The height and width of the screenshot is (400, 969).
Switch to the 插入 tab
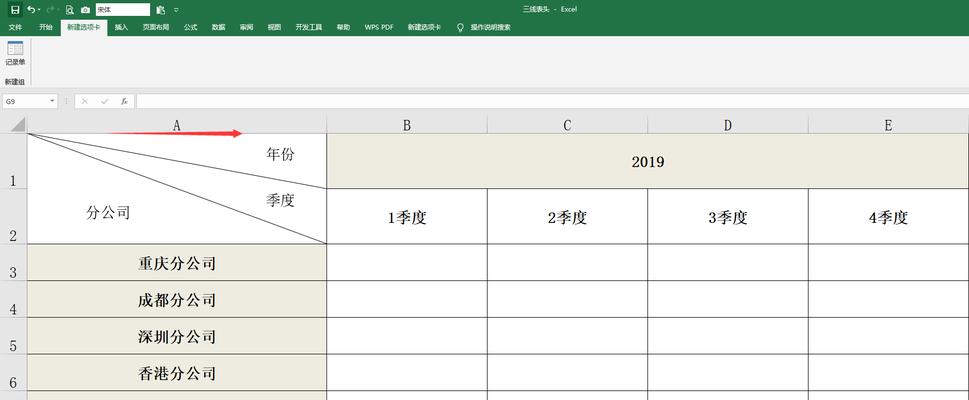pos(122,27)
